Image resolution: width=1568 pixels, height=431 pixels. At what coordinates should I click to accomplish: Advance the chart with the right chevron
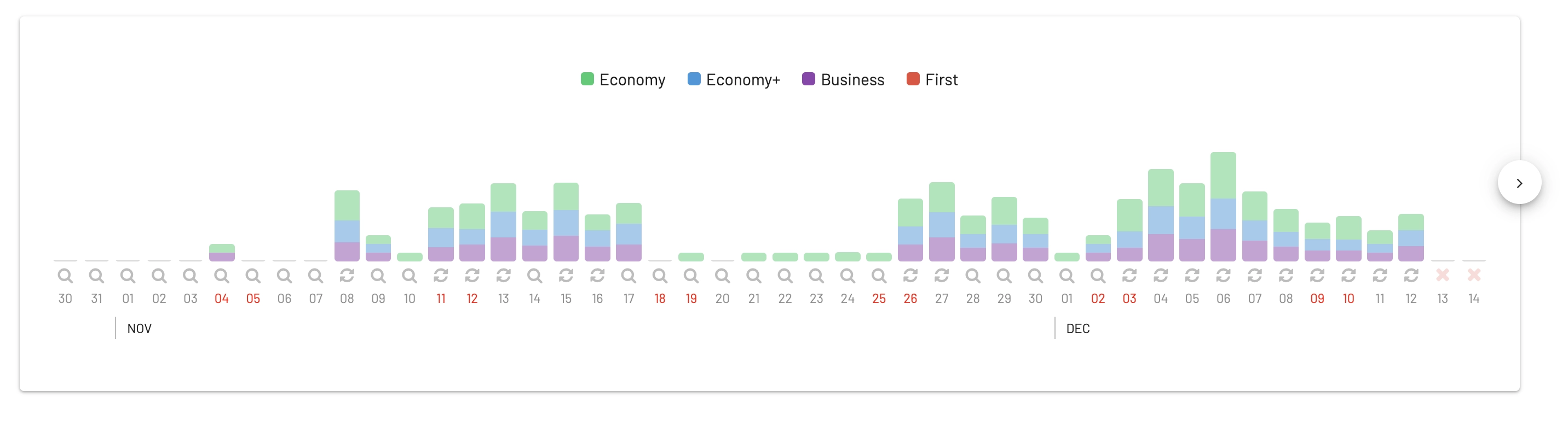point(1519,182)
